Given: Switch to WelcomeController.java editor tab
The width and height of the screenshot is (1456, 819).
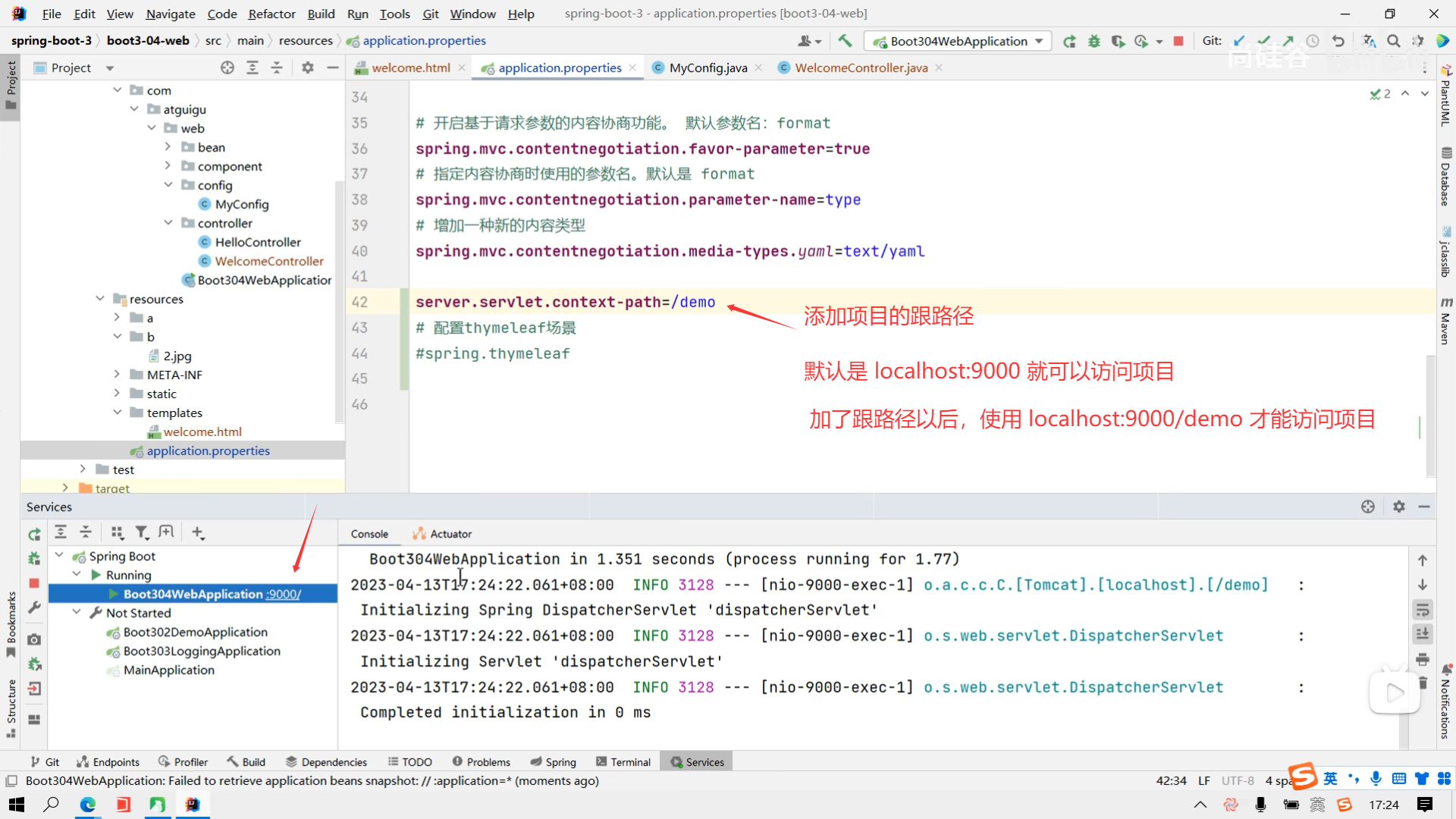Looking at the screenshot, I should [861, 67].
